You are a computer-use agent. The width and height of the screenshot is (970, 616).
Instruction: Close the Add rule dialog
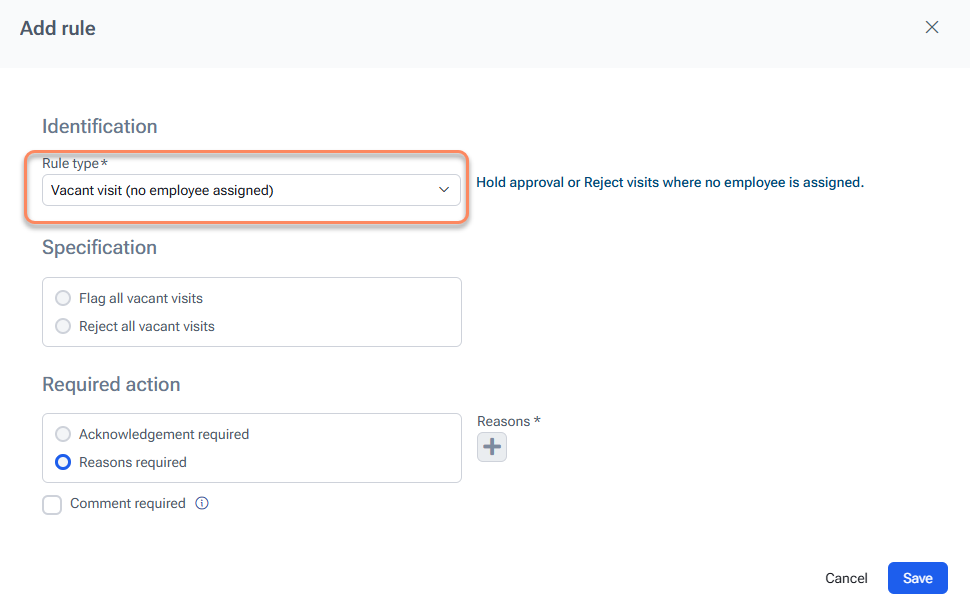point(932,28)
